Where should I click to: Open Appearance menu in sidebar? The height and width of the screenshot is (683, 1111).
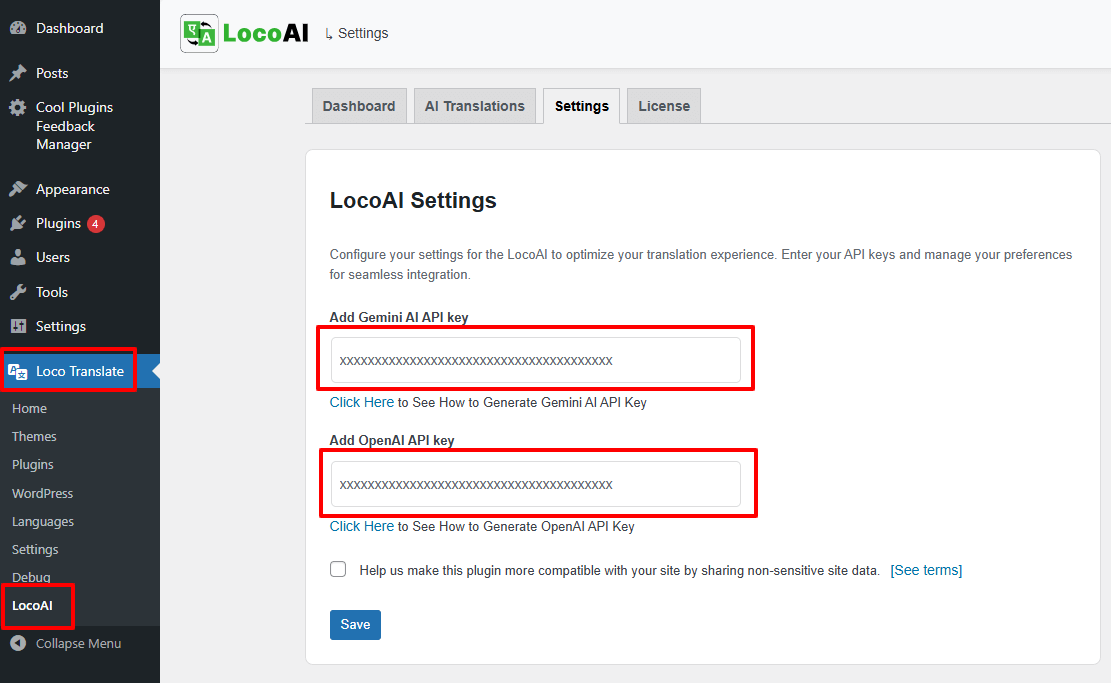click(x=72, y=189)
